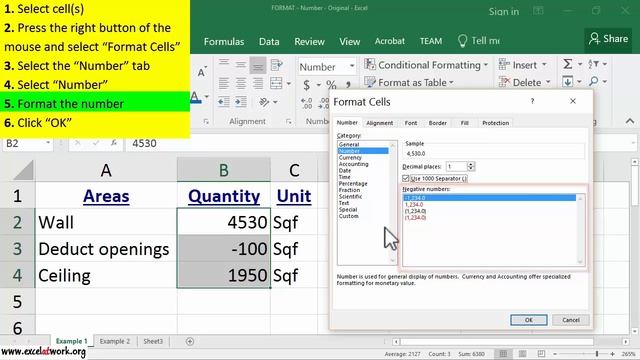This screenshot has height=360, width=640.
Task: Switch to Page Layout view icon
Action: [522, 354]
